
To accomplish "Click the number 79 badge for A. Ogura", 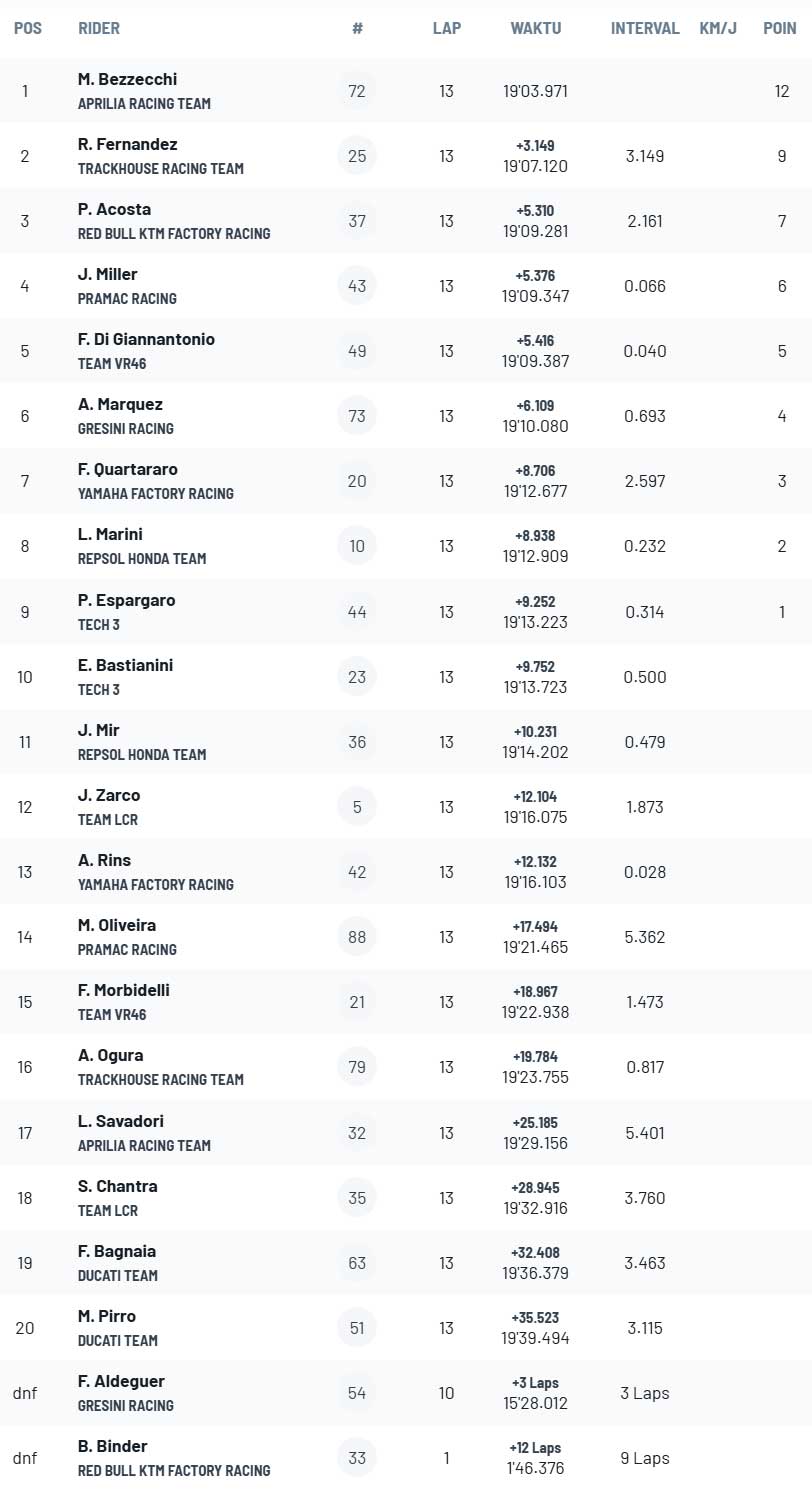I will tap(357, 1067).
